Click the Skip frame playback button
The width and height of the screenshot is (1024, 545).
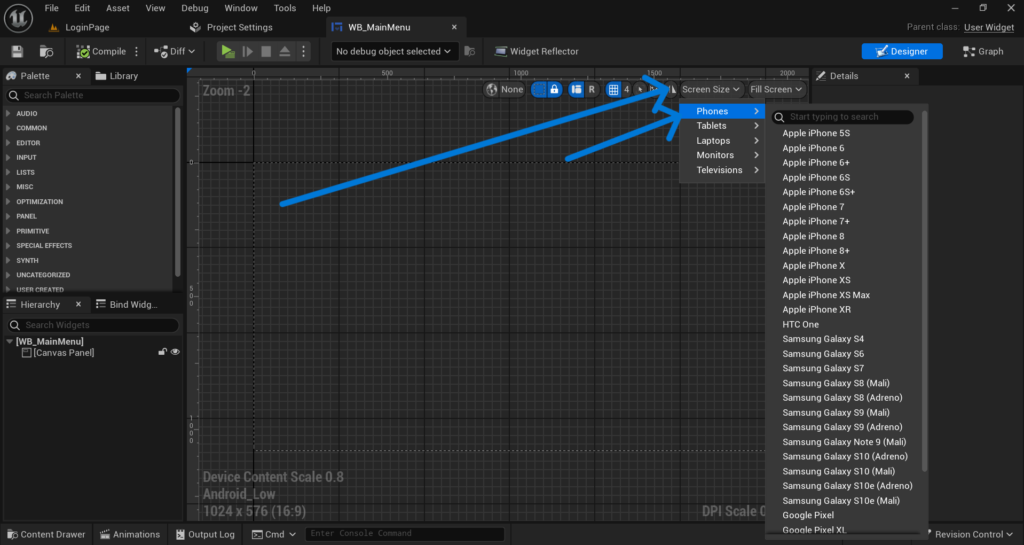[248, 52]
